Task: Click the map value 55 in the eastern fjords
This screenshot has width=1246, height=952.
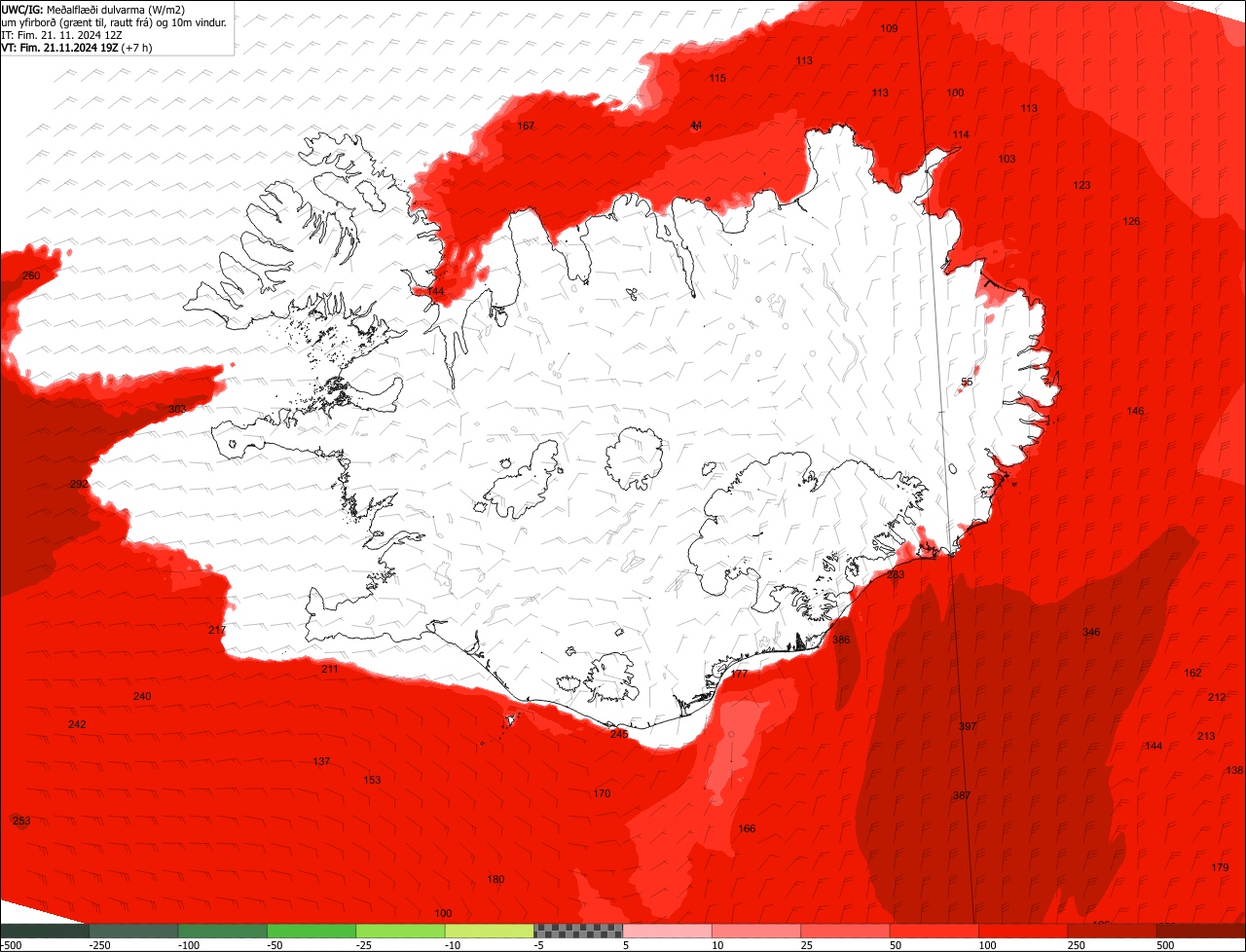Action: click(x=967, y=382)
